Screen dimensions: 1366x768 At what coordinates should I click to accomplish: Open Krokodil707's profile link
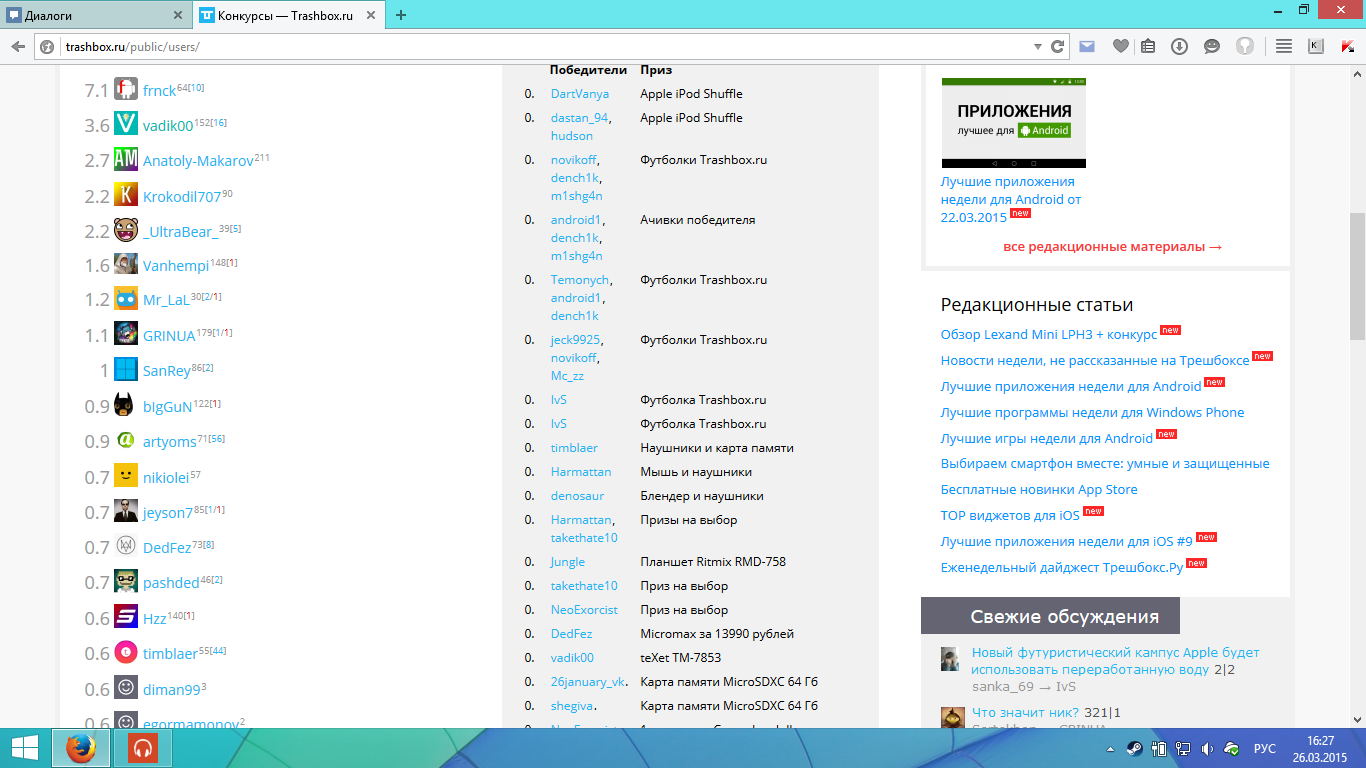(x=182, y=196)
